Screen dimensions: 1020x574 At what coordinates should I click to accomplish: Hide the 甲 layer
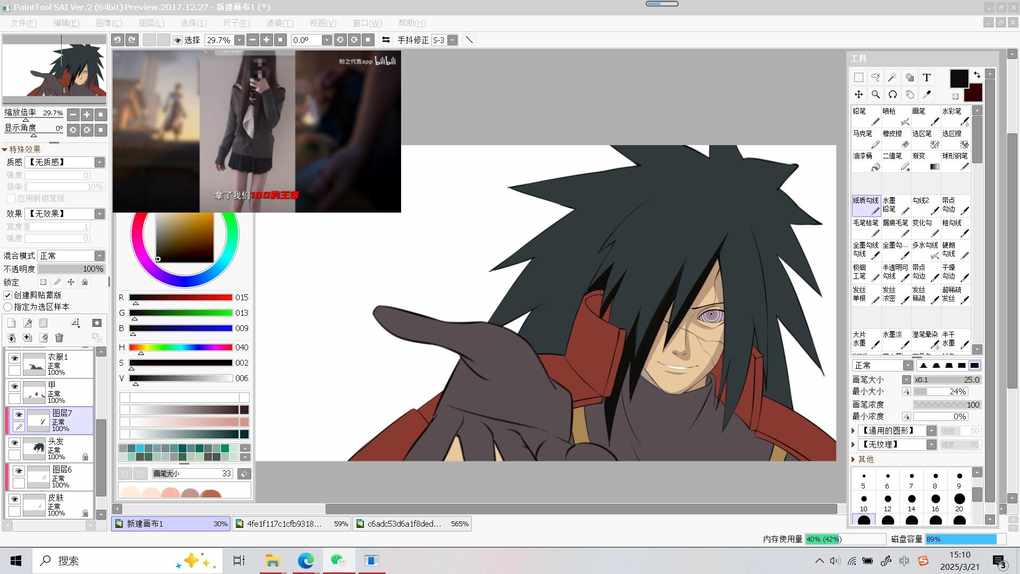14,386
